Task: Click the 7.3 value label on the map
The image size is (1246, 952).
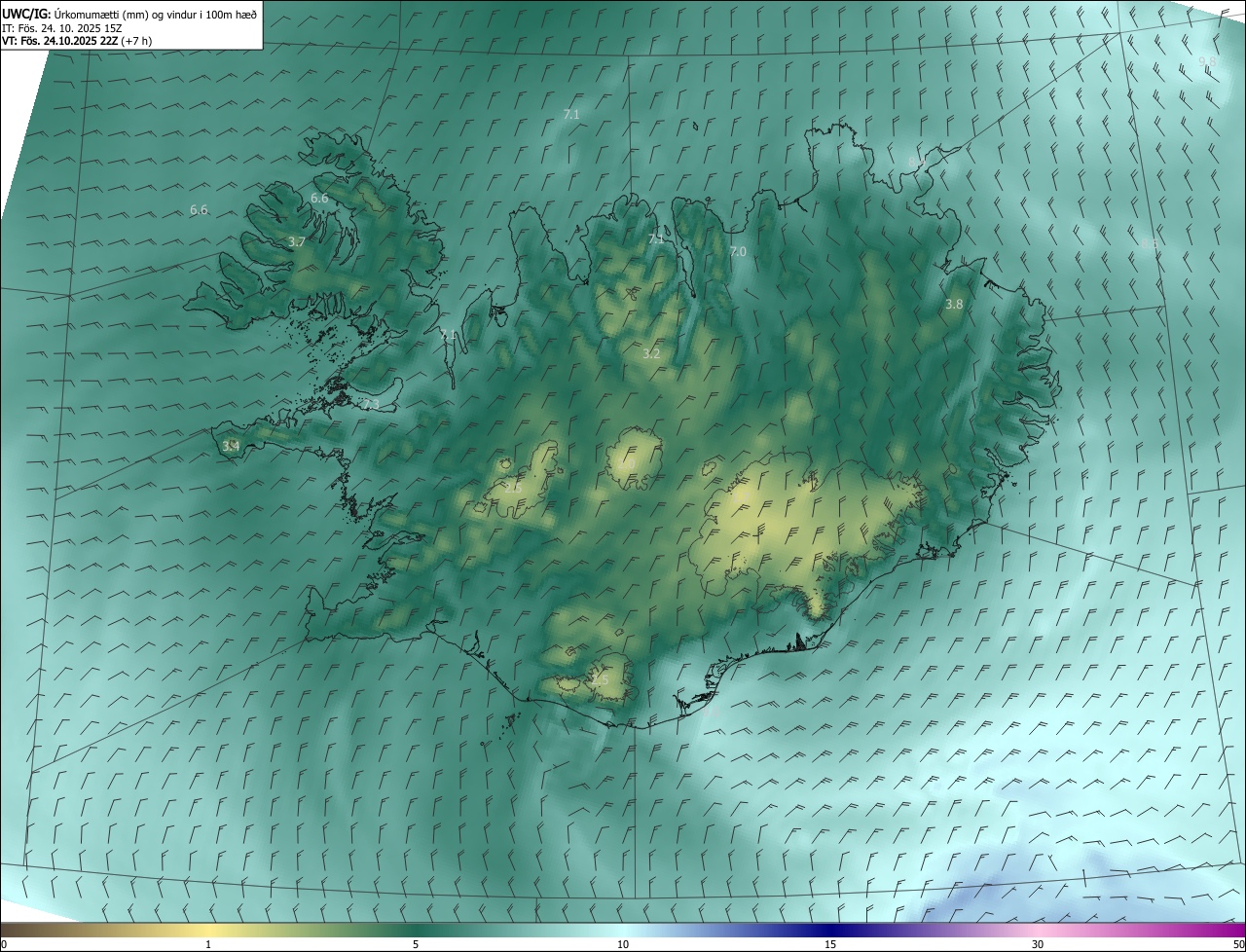Action: point(371,404)
